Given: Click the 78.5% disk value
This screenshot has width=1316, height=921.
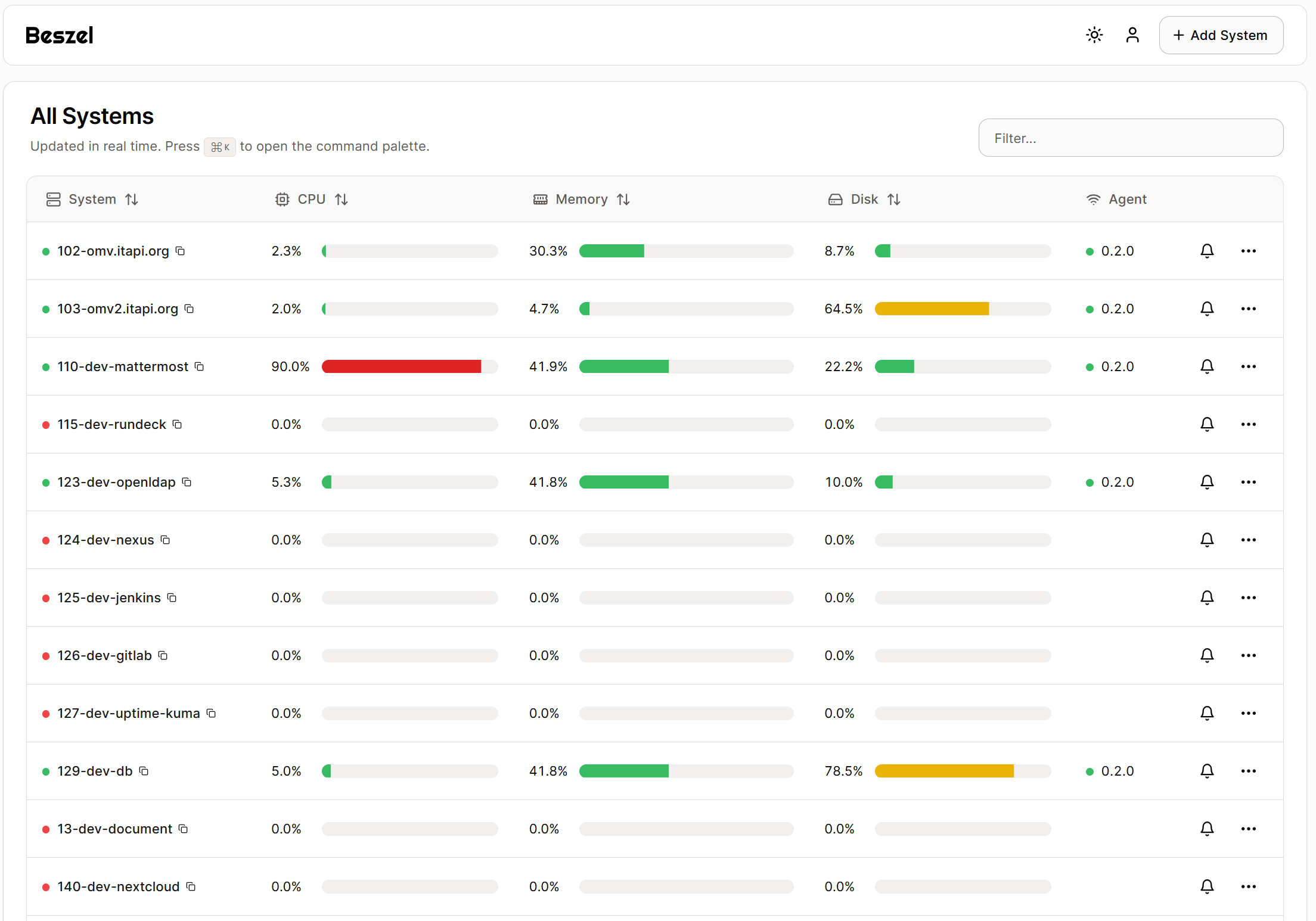Looking at the screenshot, I should pos(843,771).
